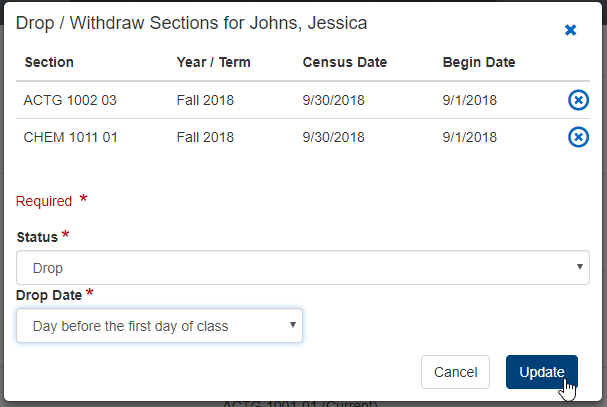
Task: Remove the ACTG 1002 03 section row
Action: [x=578, y=99]
